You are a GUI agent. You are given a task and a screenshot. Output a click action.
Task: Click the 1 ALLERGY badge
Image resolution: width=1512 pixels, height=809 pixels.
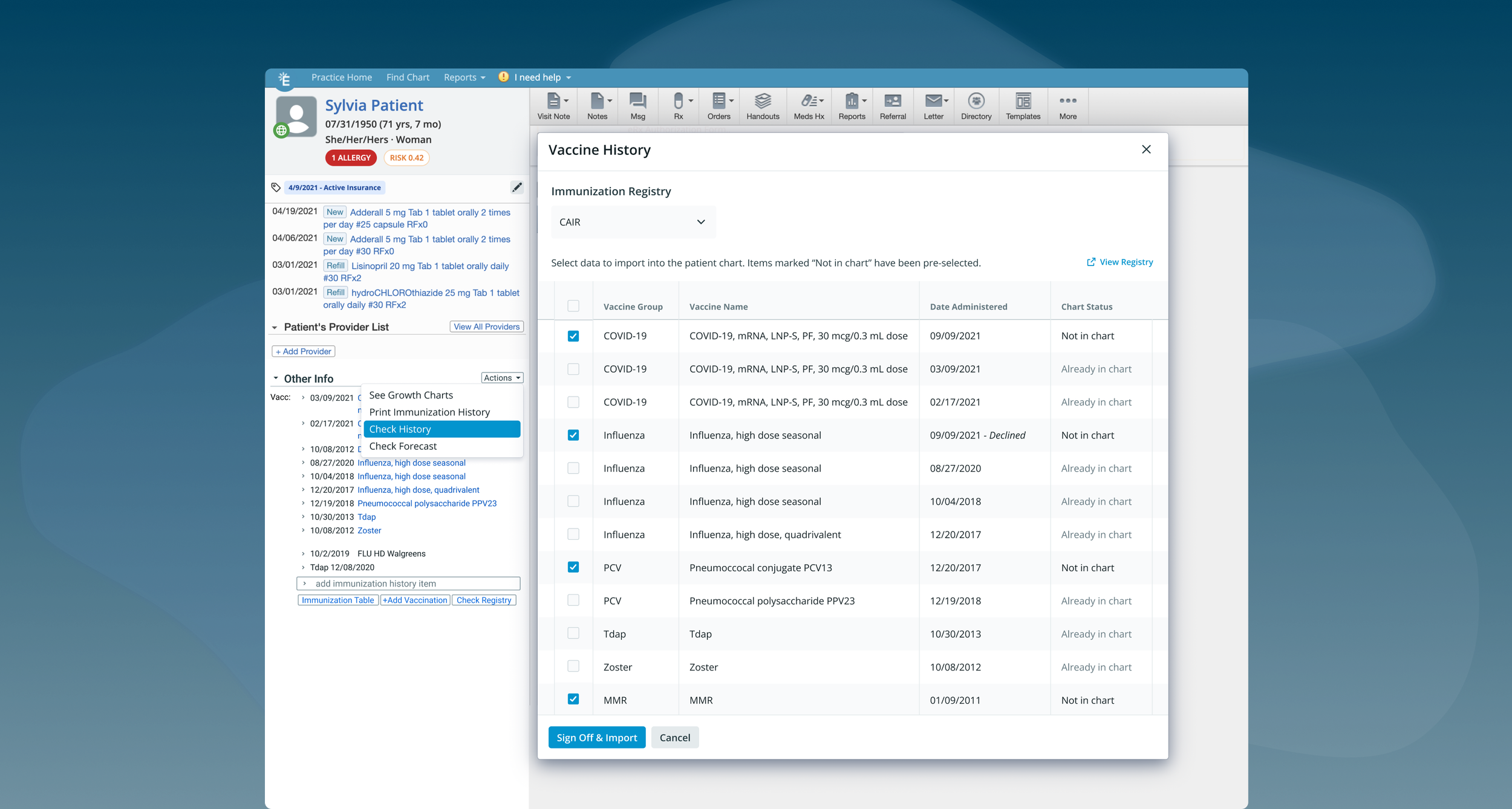click(351, 158)
